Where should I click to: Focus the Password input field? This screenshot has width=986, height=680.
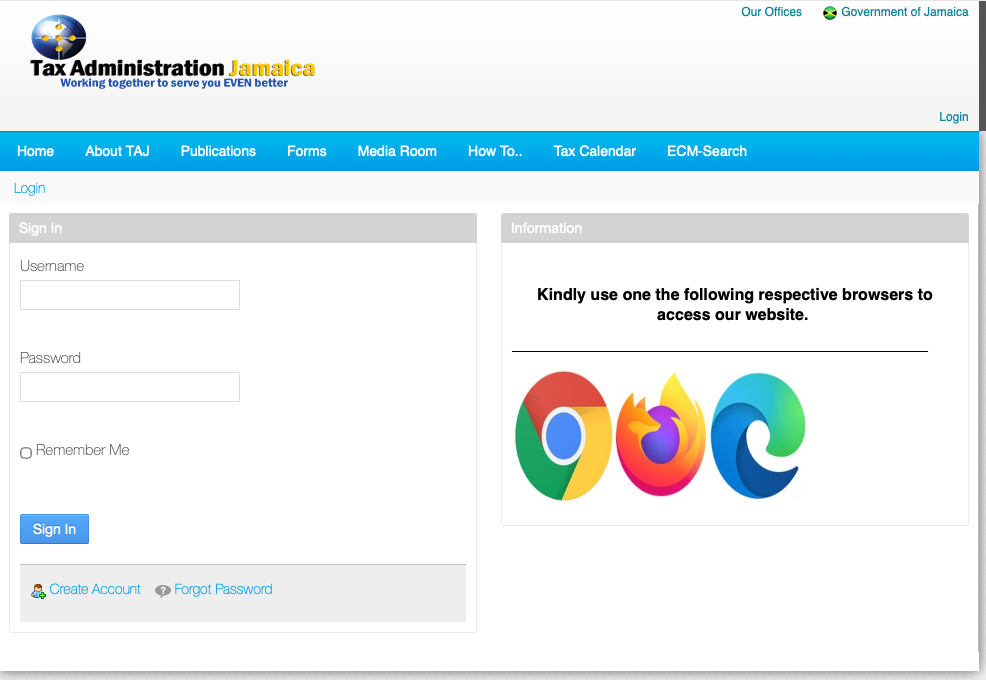point(130,387)
